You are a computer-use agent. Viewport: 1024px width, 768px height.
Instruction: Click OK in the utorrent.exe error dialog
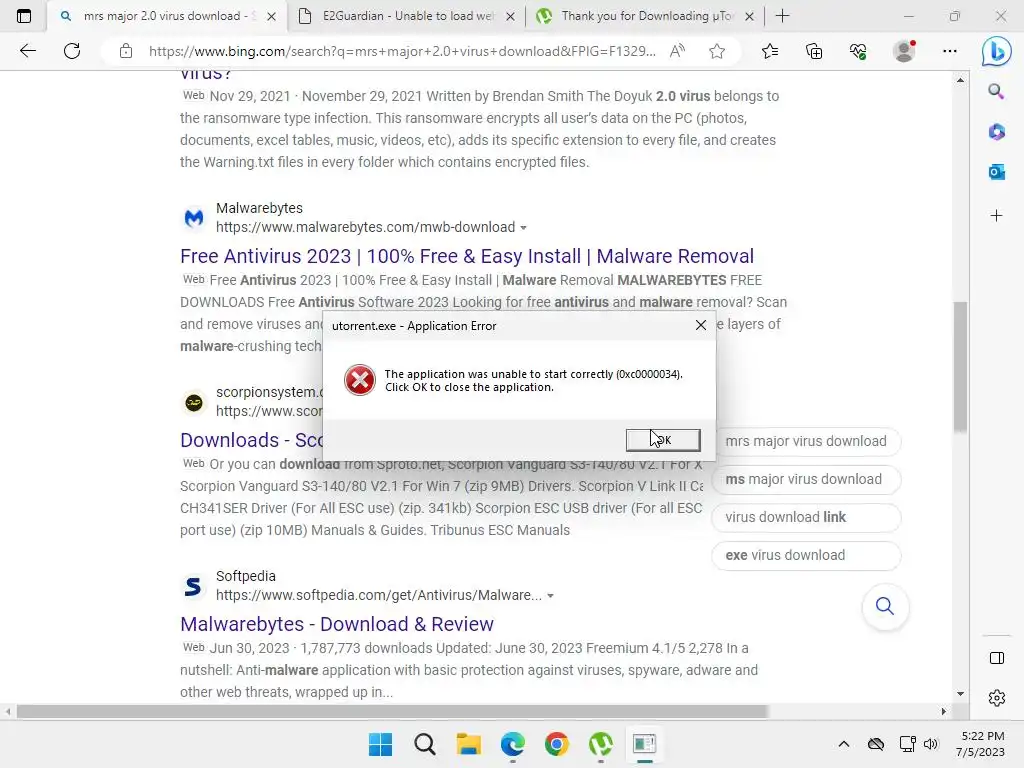point(663,440)
